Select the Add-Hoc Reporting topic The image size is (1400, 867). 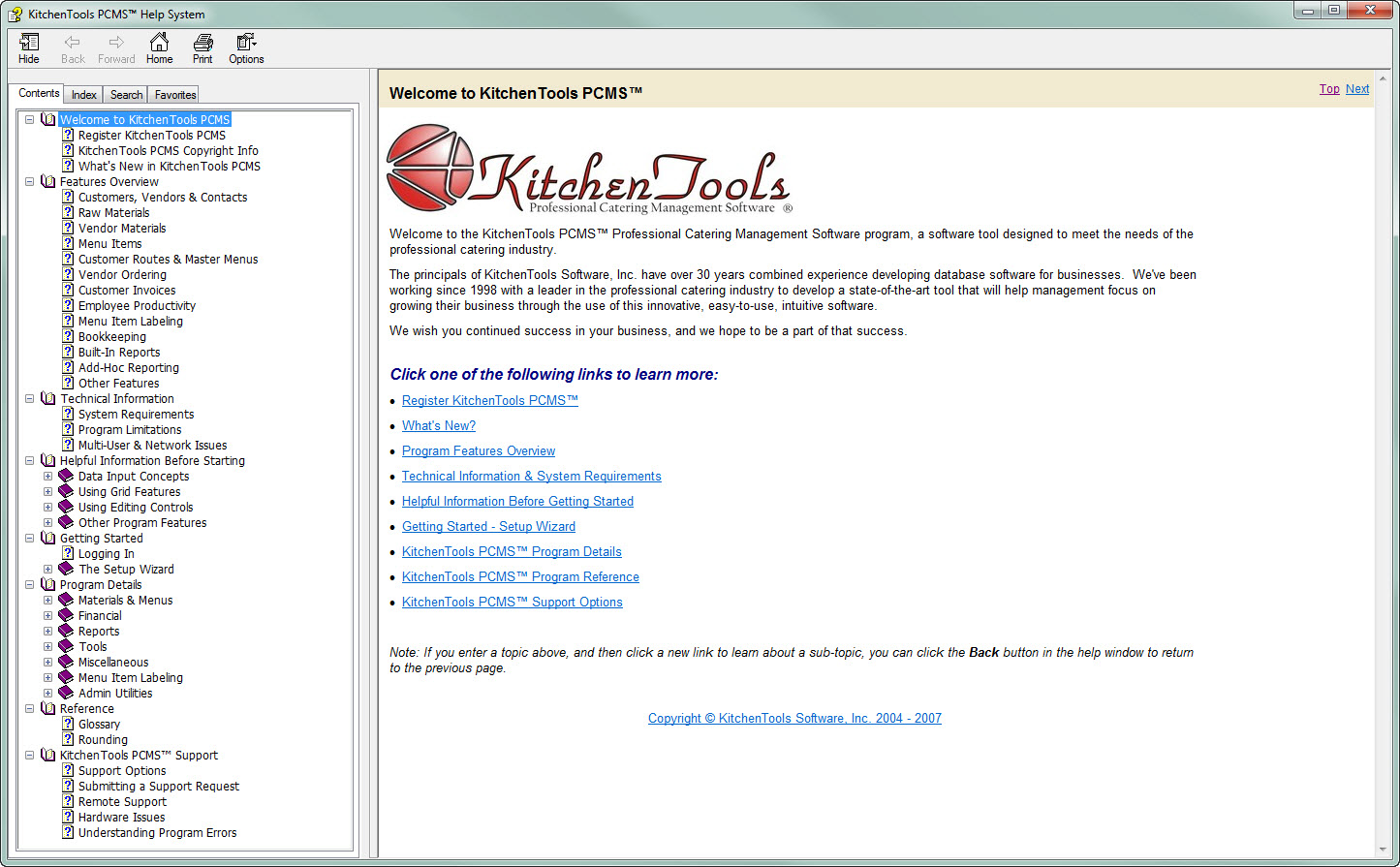129,367
